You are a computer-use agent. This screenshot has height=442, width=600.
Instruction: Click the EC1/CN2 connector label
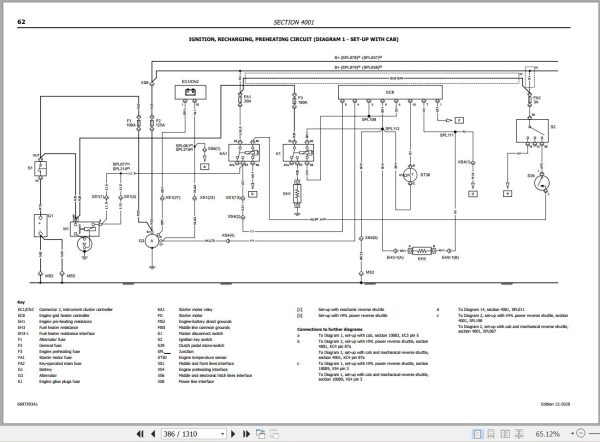coord(190,82)
